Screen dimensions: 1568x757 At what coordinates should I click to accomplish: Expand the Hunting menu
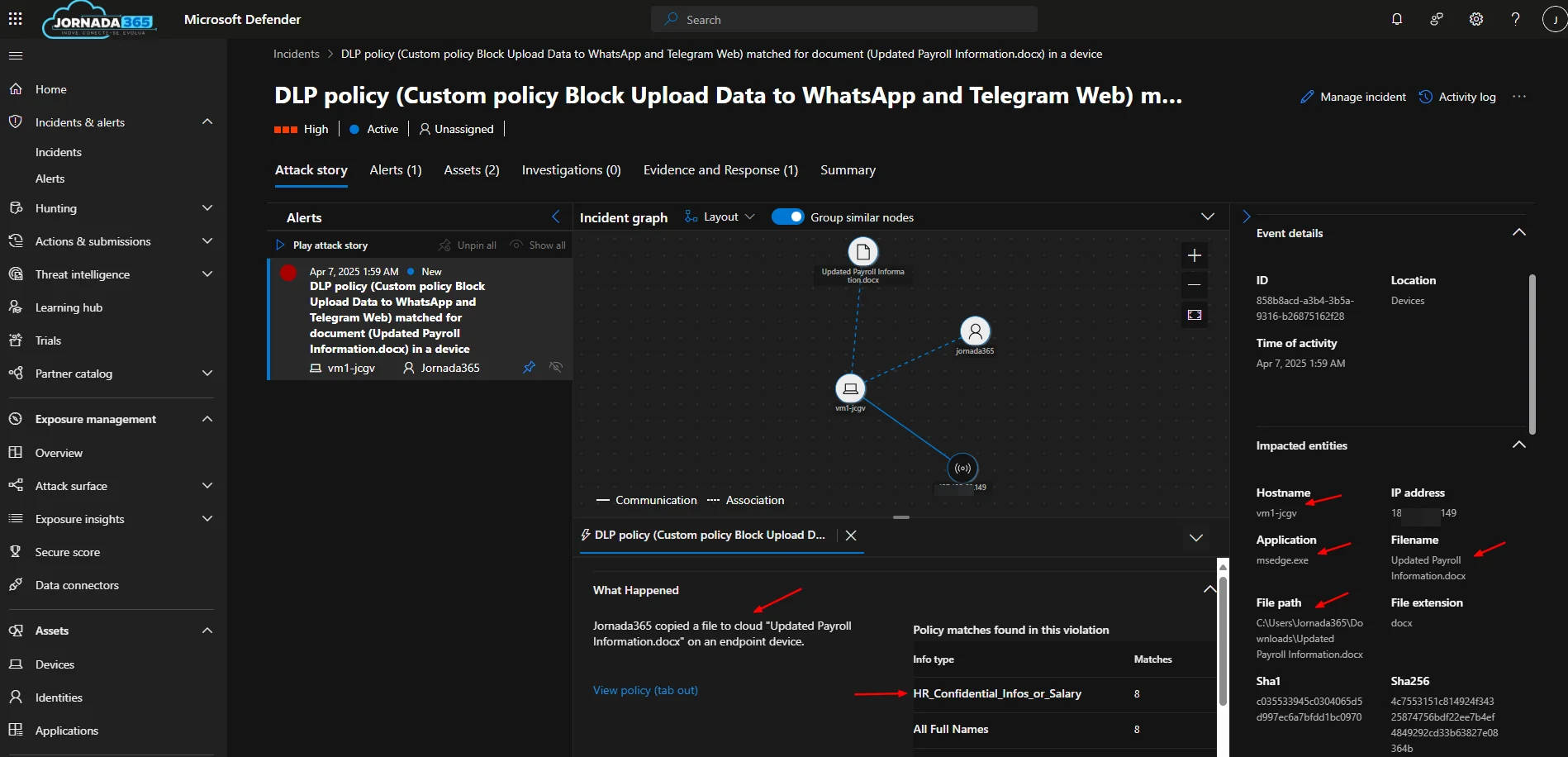click(x=207, y=208)
